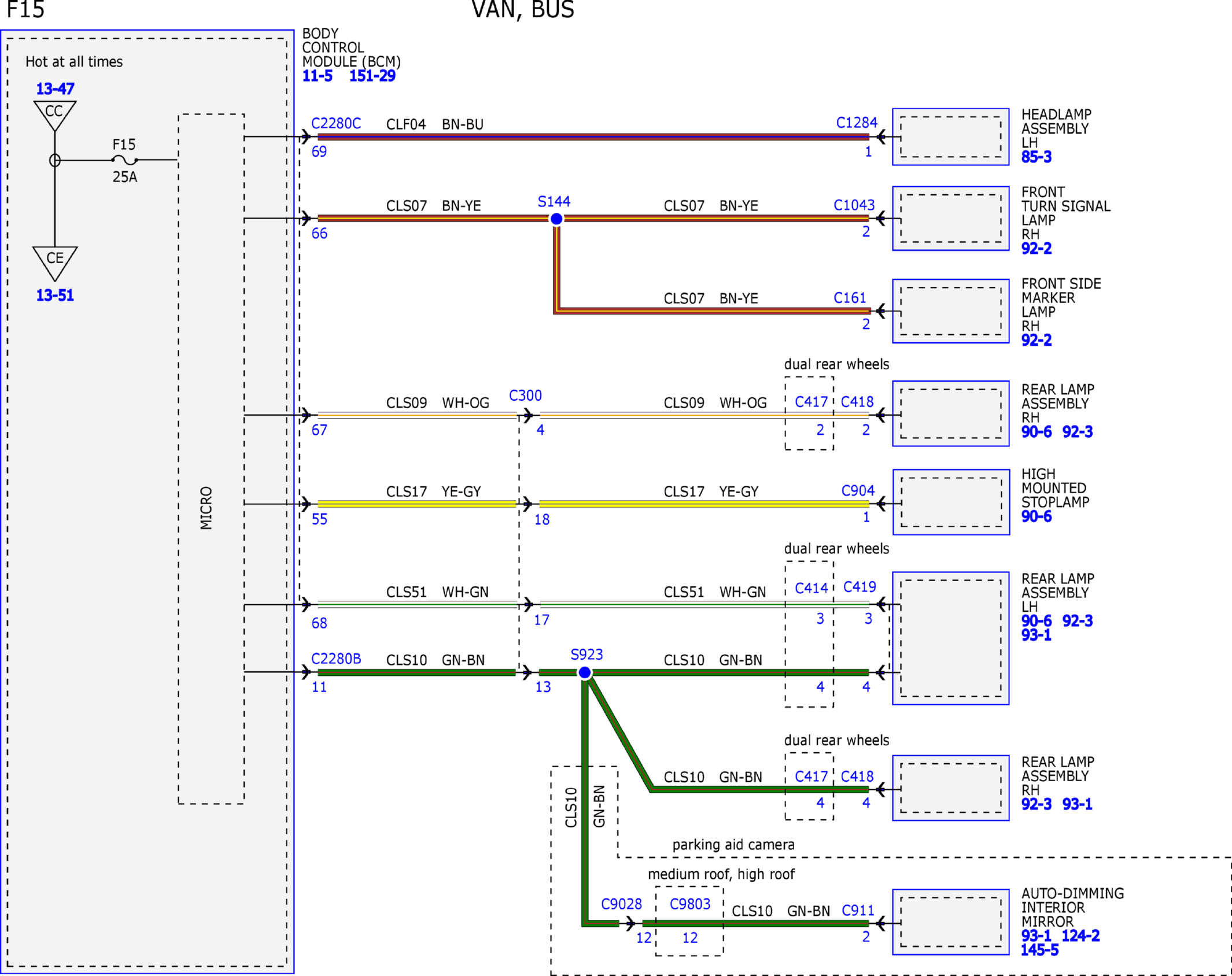Follow the 11-5 Body Control Module reference
The width and height of the screenshot is (1232, 976).
(318, 76)
